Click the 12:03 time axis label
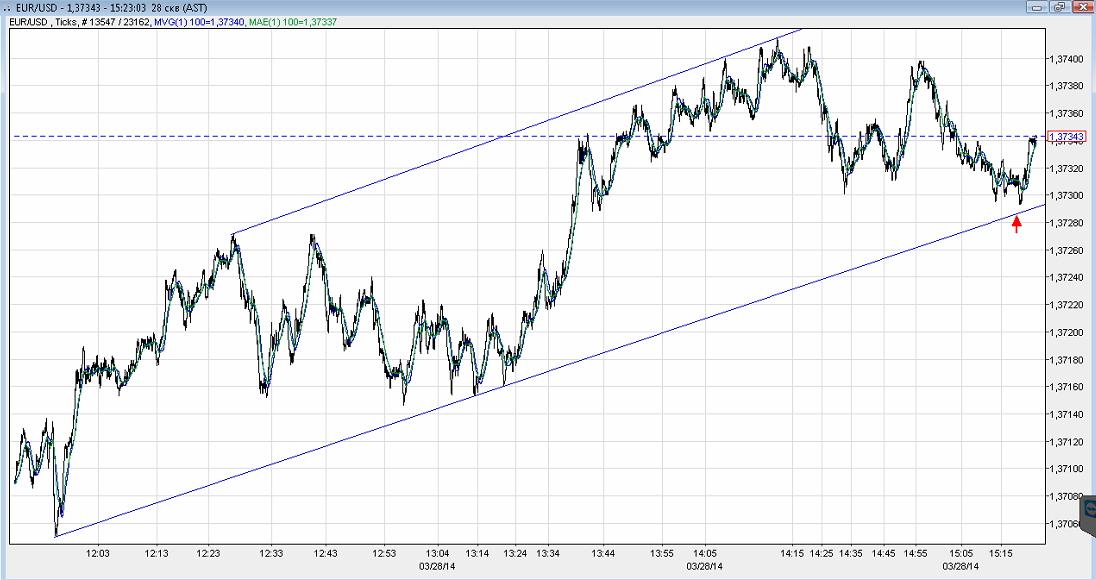1096x580 pixels. pos(98,553)
